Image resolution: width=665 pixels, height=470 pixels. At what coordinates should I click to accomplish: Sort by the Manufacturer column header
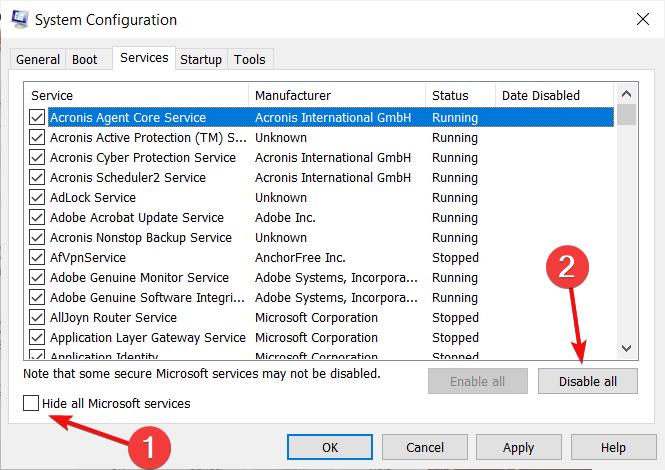coord(337,95)
